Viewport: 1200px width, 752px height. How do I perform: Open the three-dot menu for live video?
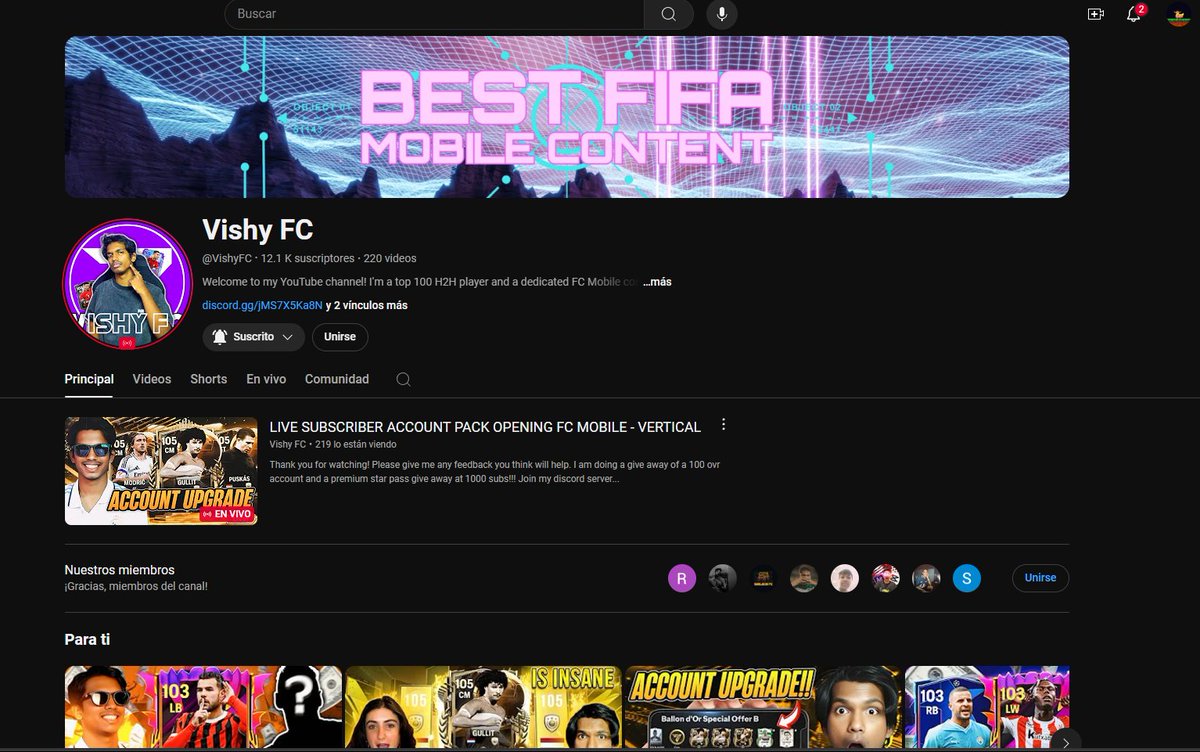[724, 425]
